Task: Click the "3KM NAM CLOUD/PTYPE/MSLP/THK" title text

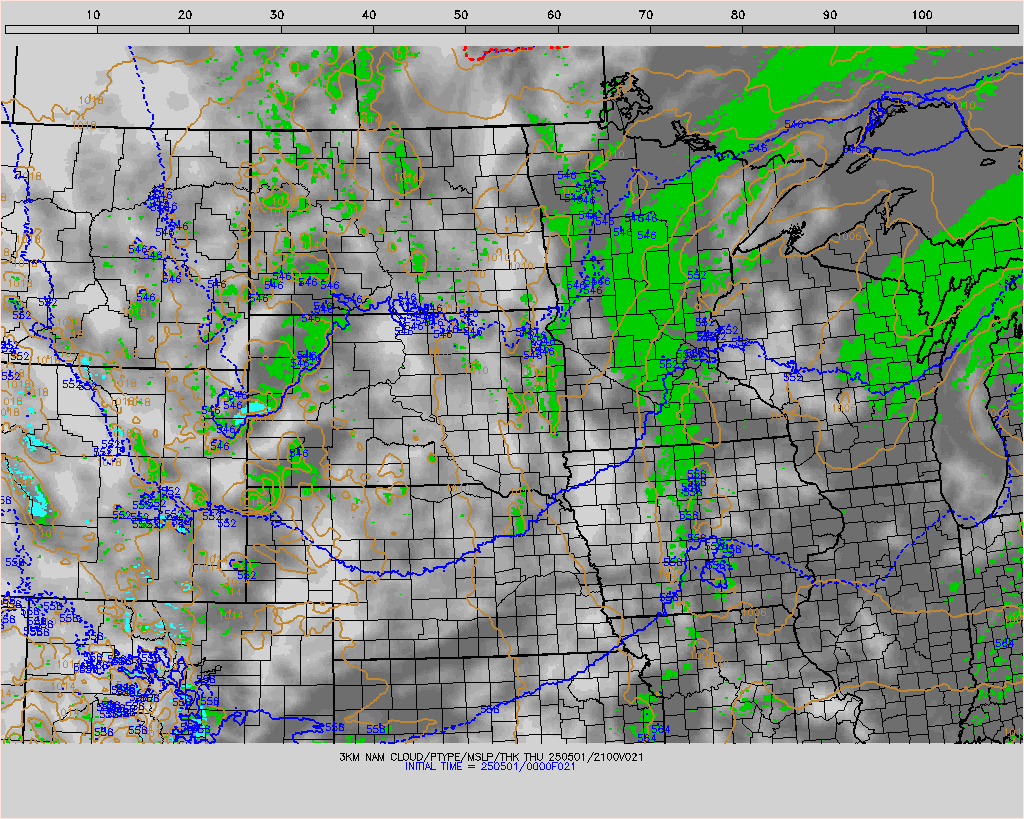Action: point(428,757)
